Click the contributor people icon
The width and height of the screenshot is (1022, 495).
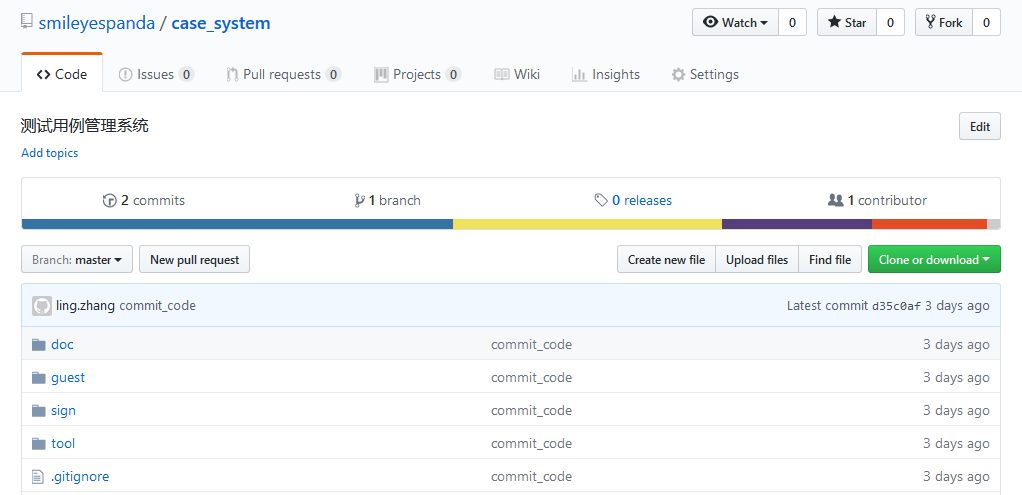click(x=836, y=200)
